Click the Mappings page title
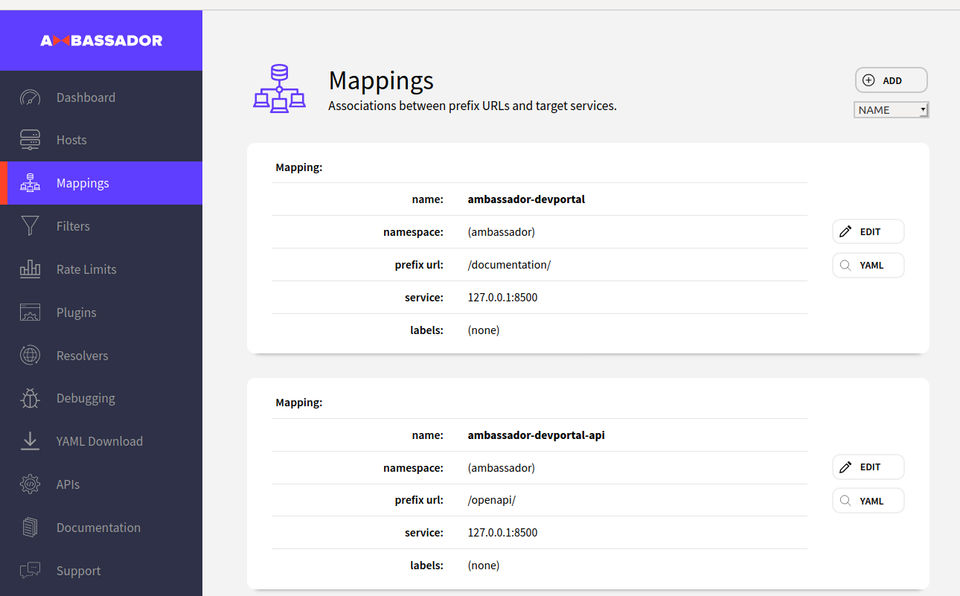The width and height of the screenshot is (960, 596). coord(381,81)
